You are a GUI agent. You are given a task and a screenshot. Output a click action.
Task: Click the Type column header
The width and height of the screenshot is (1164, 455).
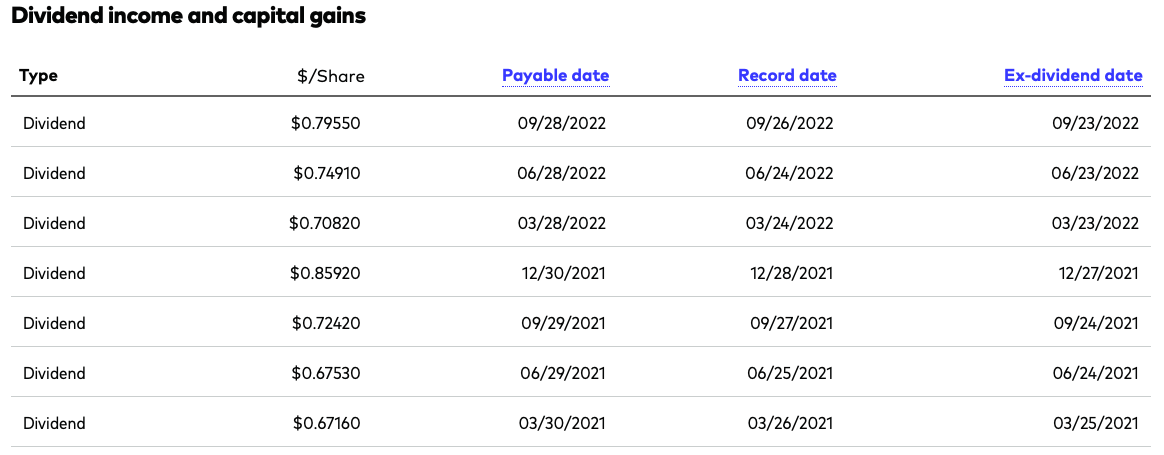pos(39,76)
